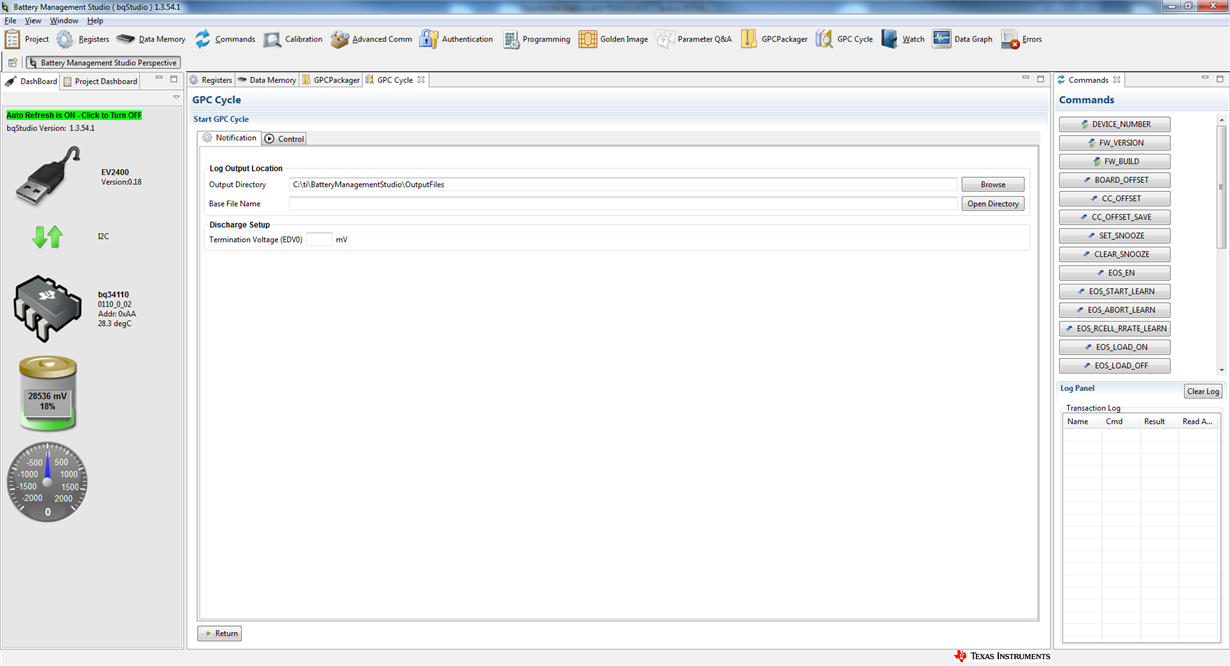Send the EOS_LOAD_OFF command
This screenshot has height=666, width=1230.
(1114, 365)
